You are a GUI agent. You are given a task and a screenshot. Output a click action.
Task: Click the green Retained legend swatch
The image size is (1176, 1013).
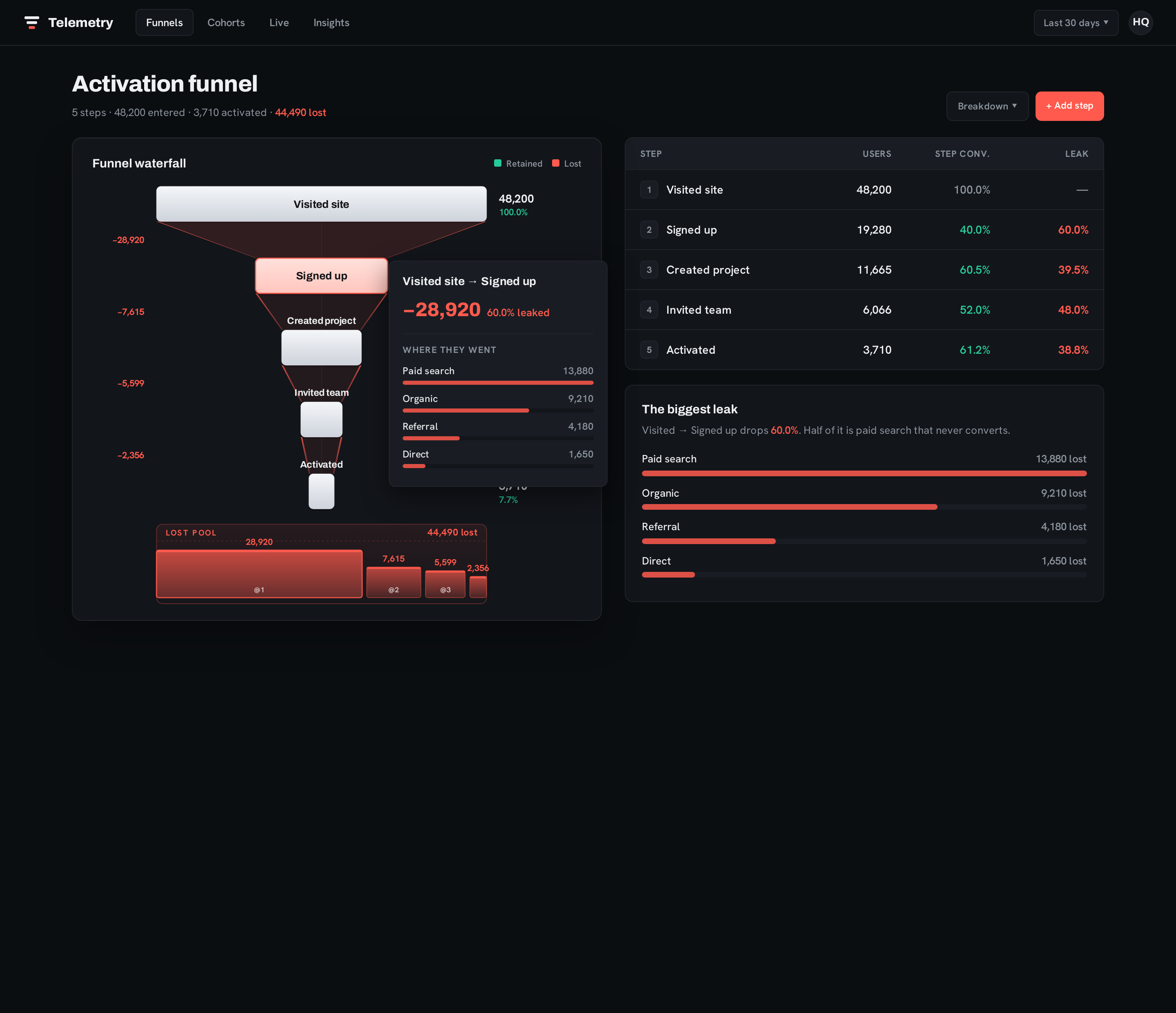click(498, 163)
